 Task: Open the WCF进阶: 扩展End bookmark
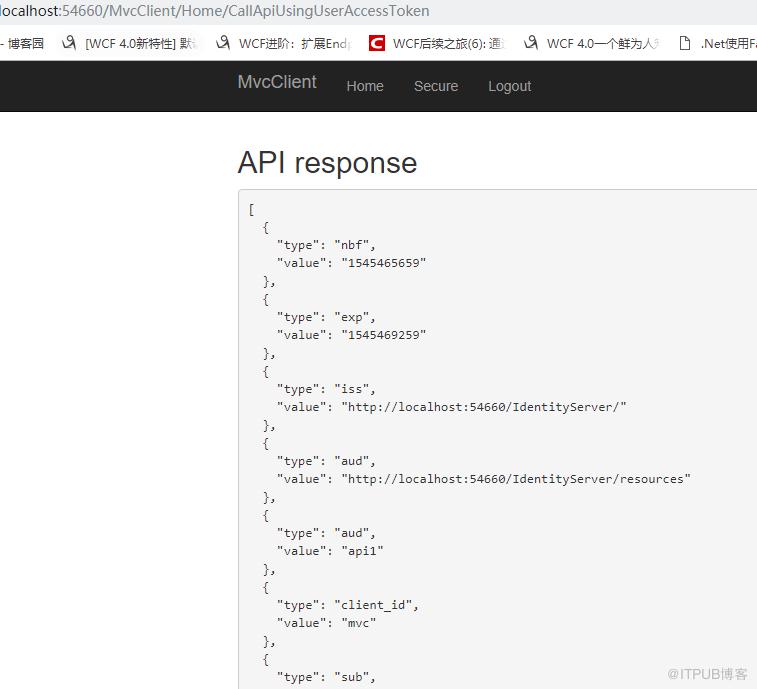tap(295, 43)
